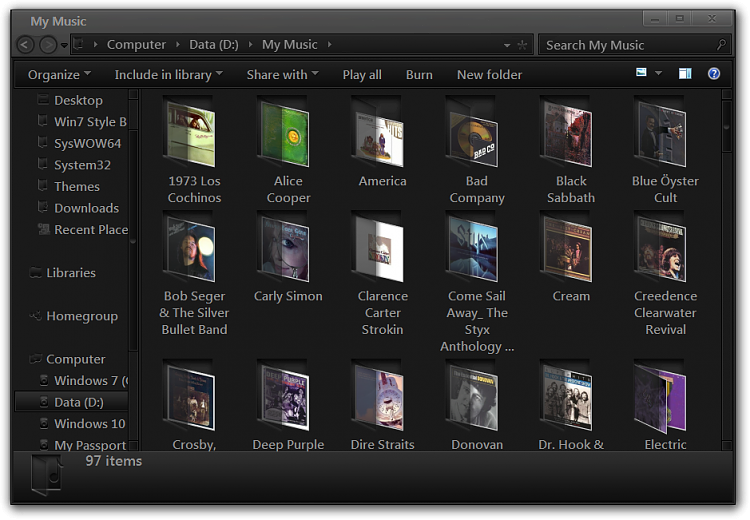
Task: Select the Dr. Hook folder icon
Action: (567, 395)
